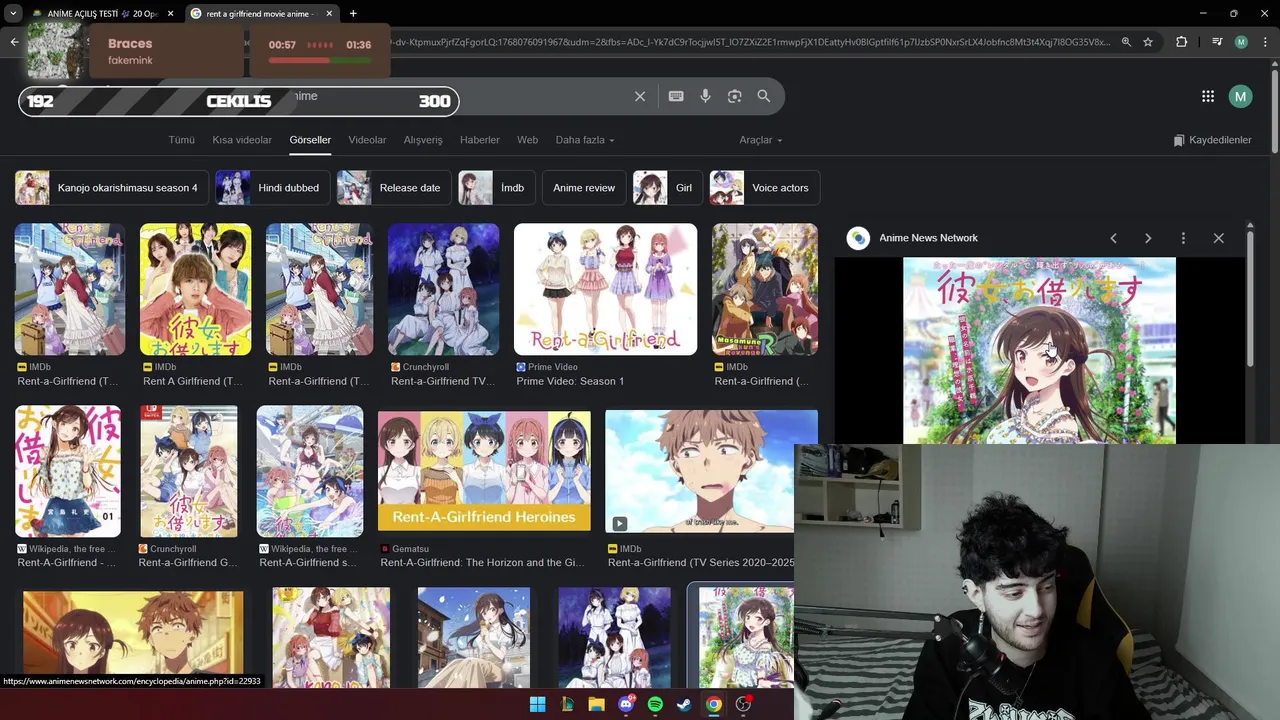The width and height of the screenshot is (1280, 720).
Task: Open the Crunchyroll Rent-a-Girlfriend TV image
Action: point(443,289)
